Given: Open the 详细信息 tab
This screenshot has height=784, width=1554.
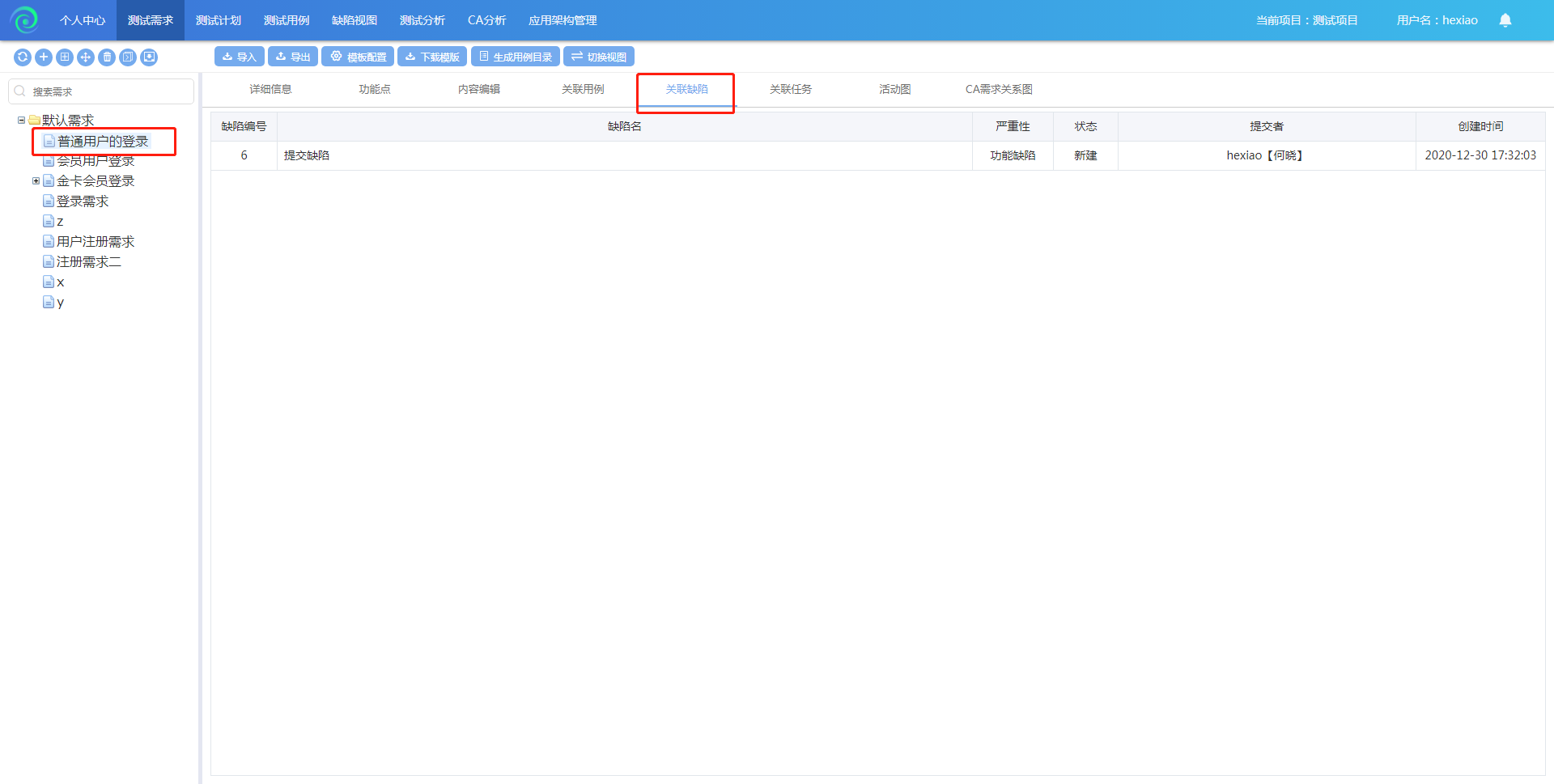Looking at the screenshot, I should (x=270, y=90).
